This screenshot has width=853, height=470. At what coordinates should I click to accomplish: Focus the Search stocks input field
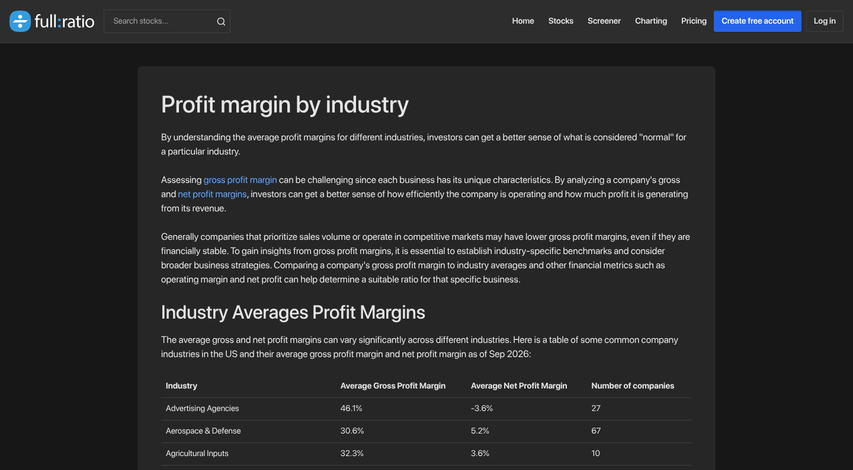coord(167,21)
